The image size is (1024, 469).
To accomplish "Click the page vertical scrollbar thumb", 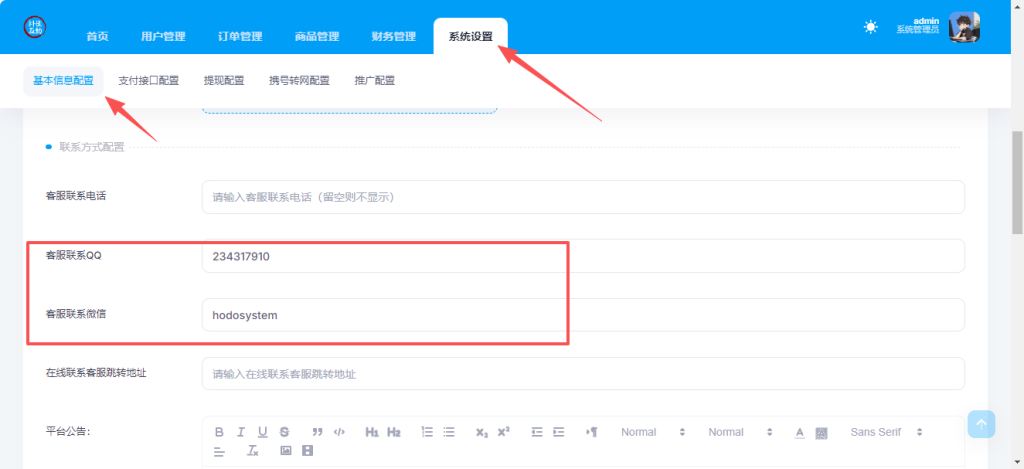I will pos(1017,182).
